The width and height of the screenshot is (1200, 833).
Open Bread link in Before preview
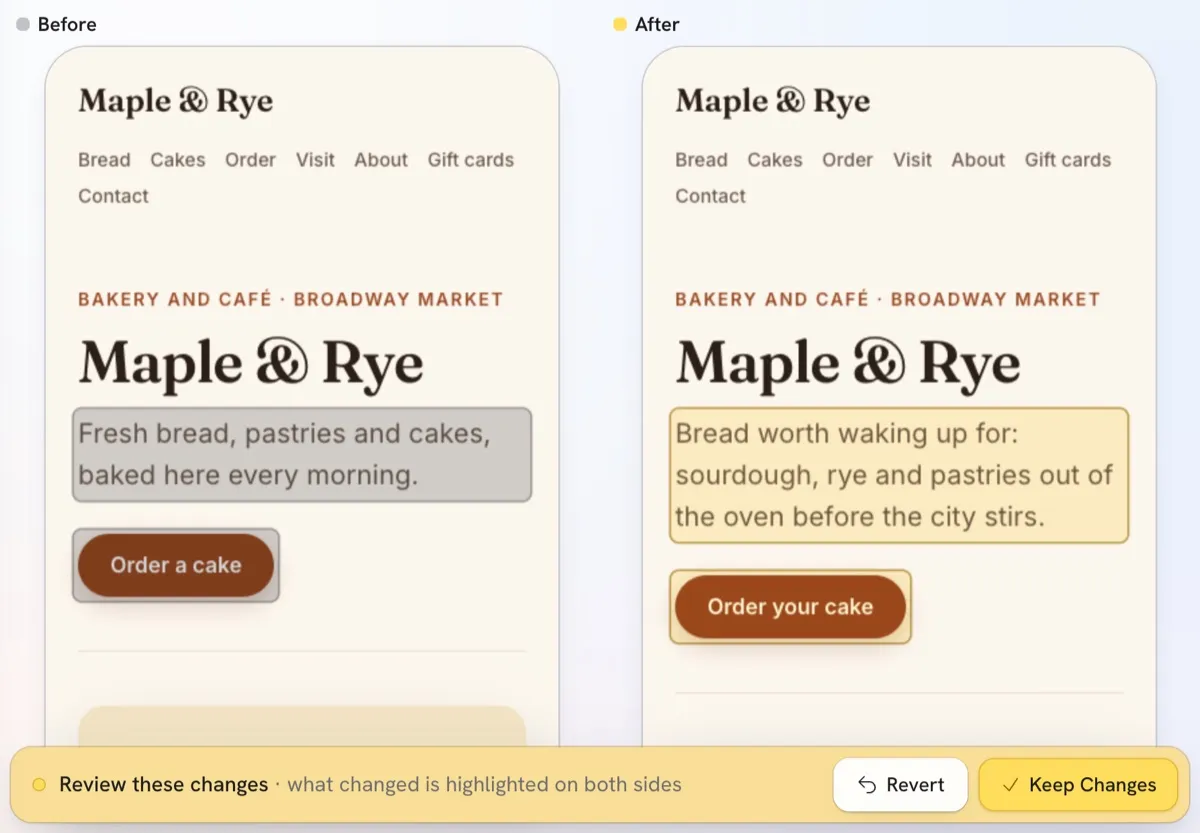(104, 160)
